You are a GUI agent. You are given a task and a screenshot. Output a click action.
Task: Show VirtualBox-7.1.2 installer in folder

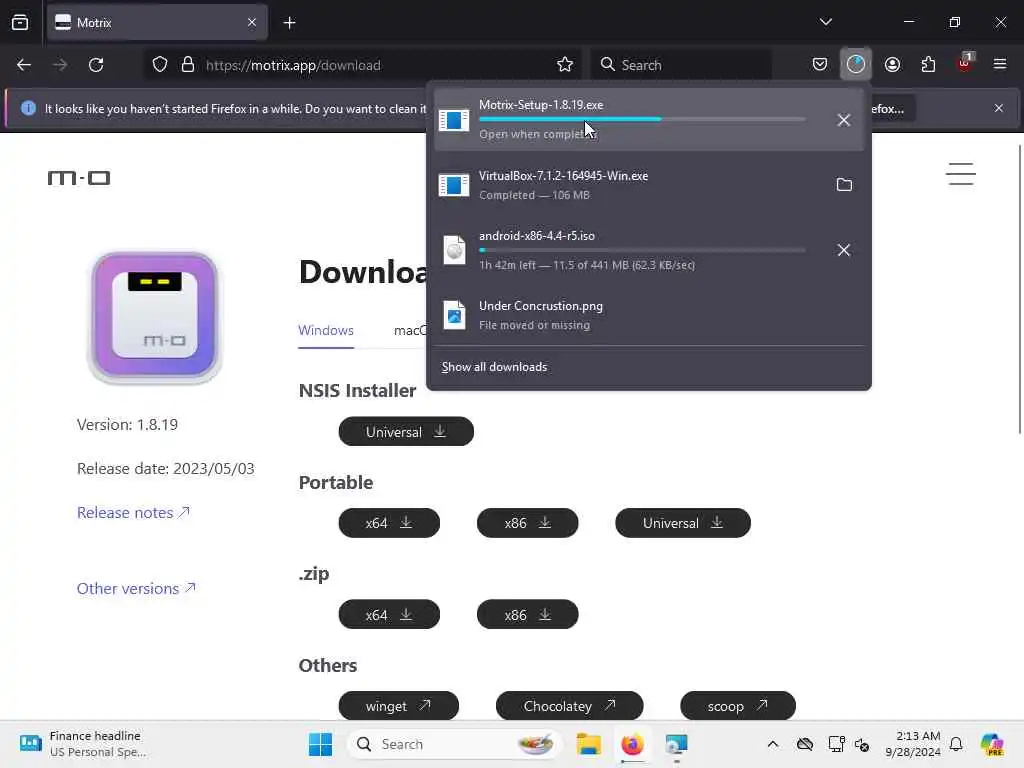(844, 185)
